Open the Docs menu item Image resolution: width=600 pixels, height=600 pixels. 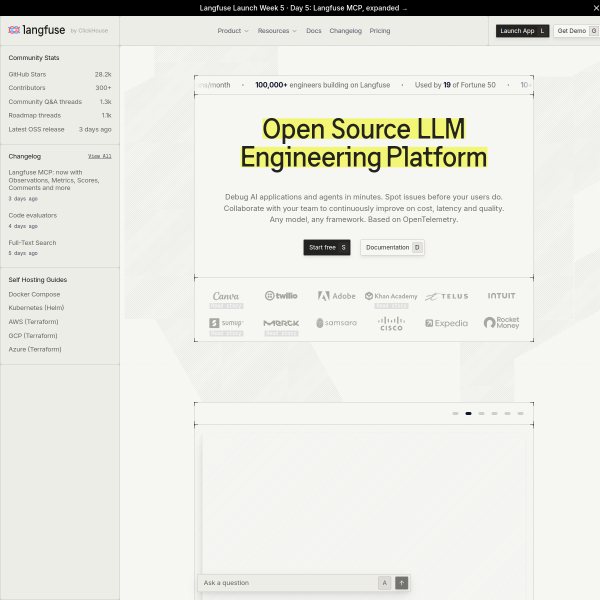(313, 31)
